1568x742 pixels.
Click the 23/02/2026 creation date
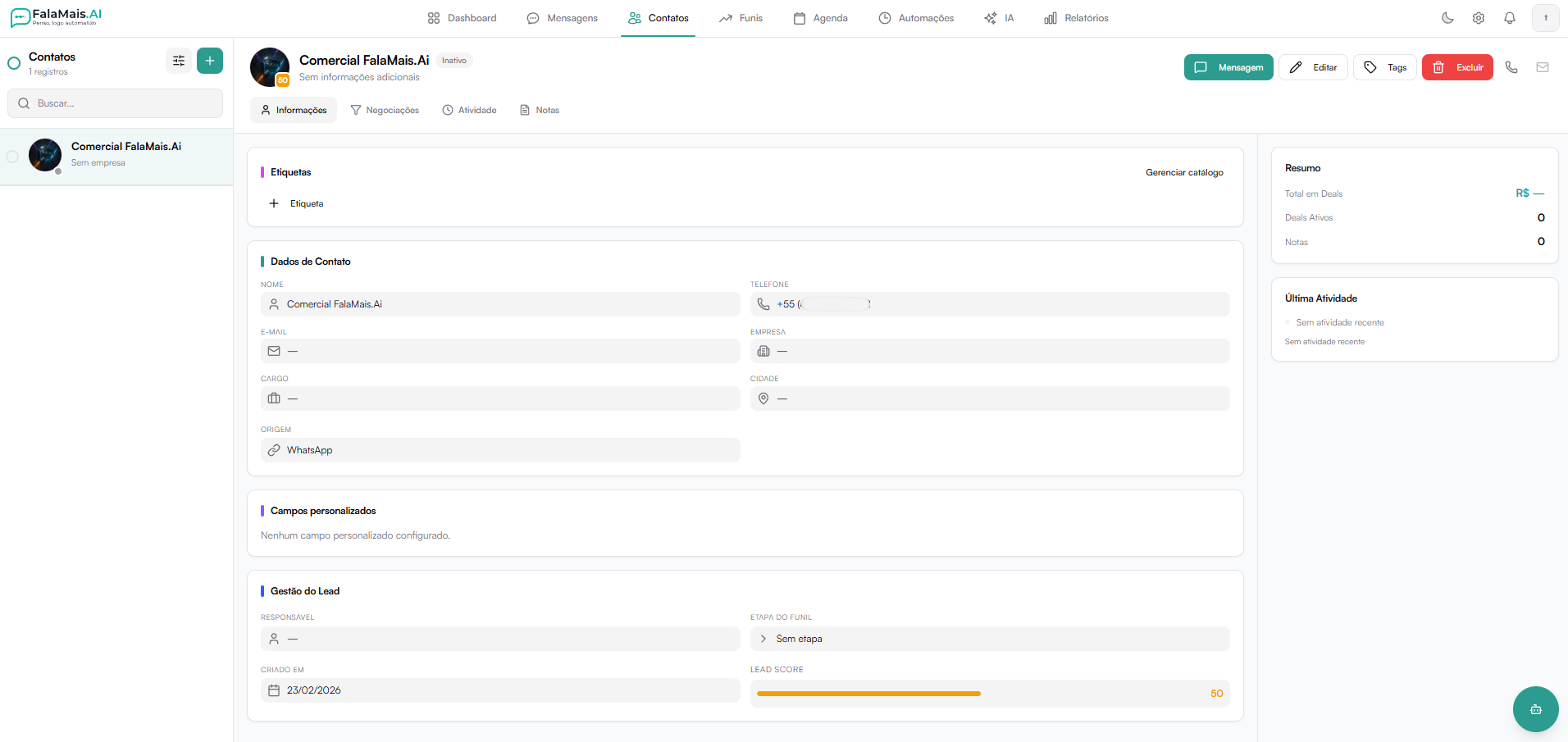314,690
